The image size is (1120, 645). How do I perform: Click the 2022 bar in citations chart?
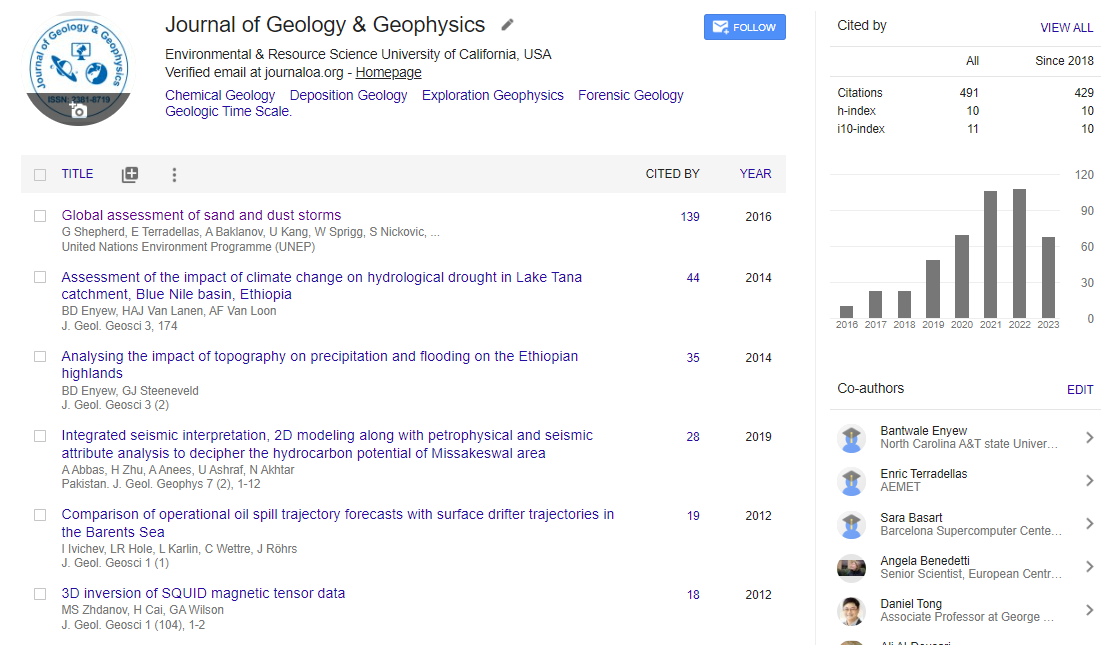pos(1019,253)
